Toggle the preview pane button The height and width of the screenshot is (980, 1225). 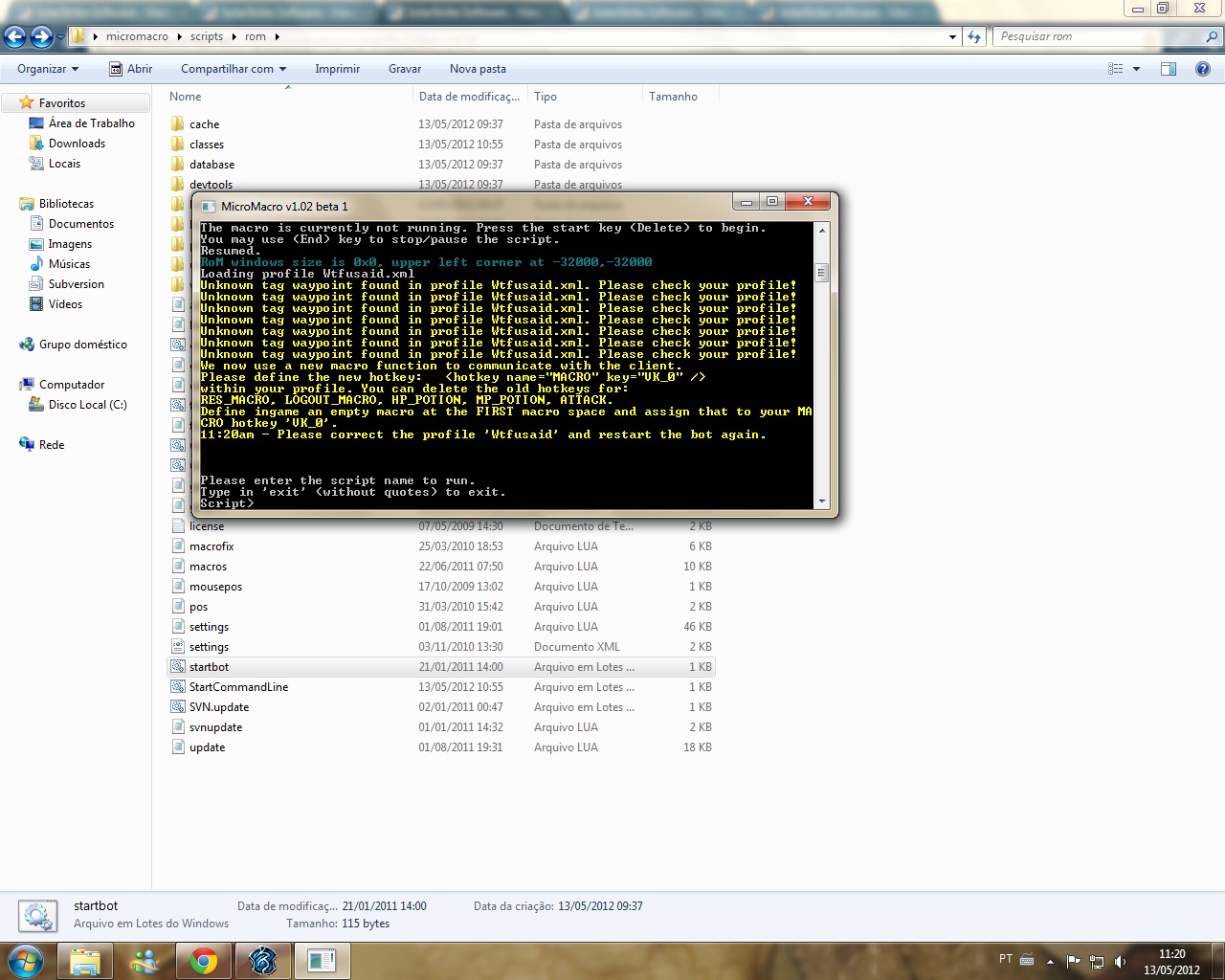[x=1168, y=69]
